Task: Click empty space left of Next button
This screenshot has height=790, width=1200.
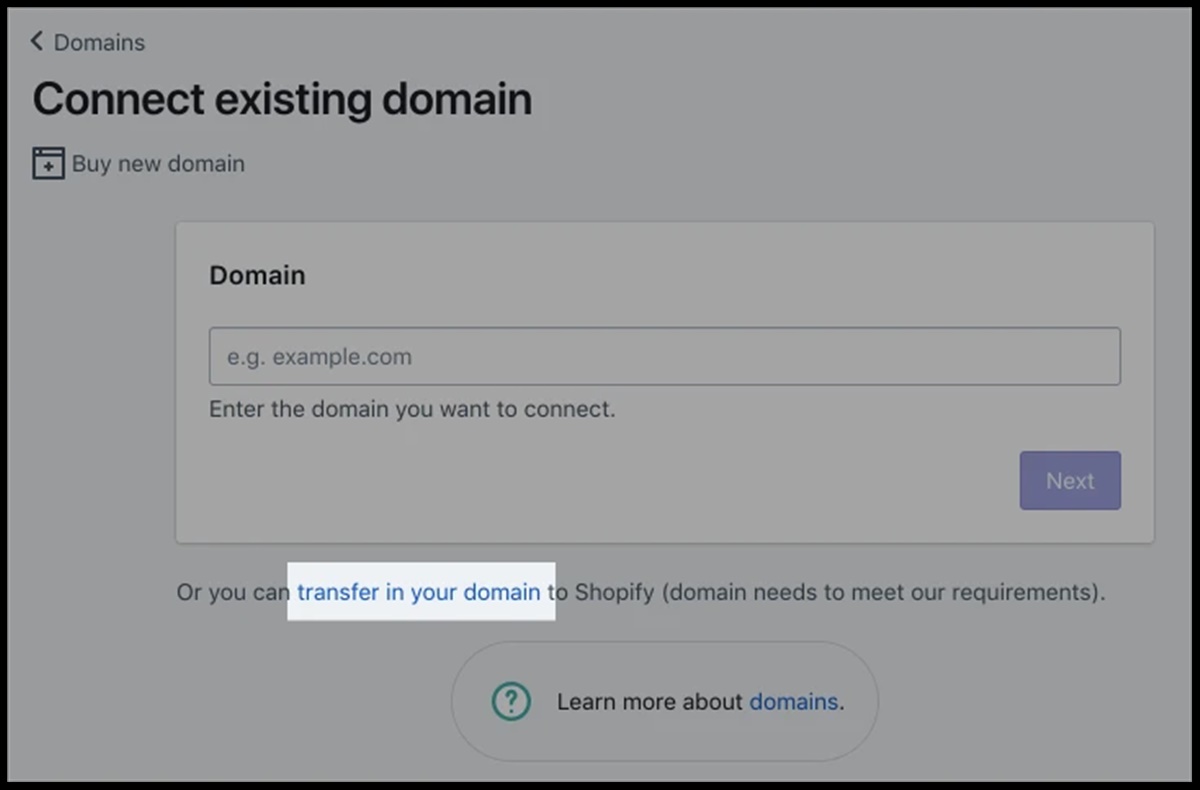Action: coord(600,481)
